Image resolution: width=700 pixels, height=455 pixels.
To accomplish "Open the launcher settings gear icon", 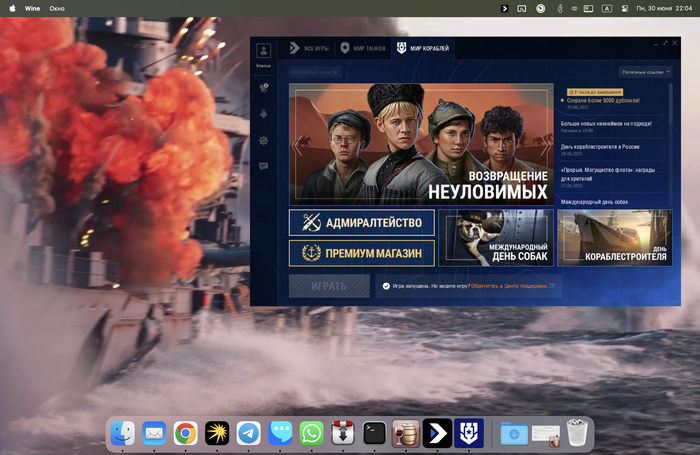I will pos(264,141).
